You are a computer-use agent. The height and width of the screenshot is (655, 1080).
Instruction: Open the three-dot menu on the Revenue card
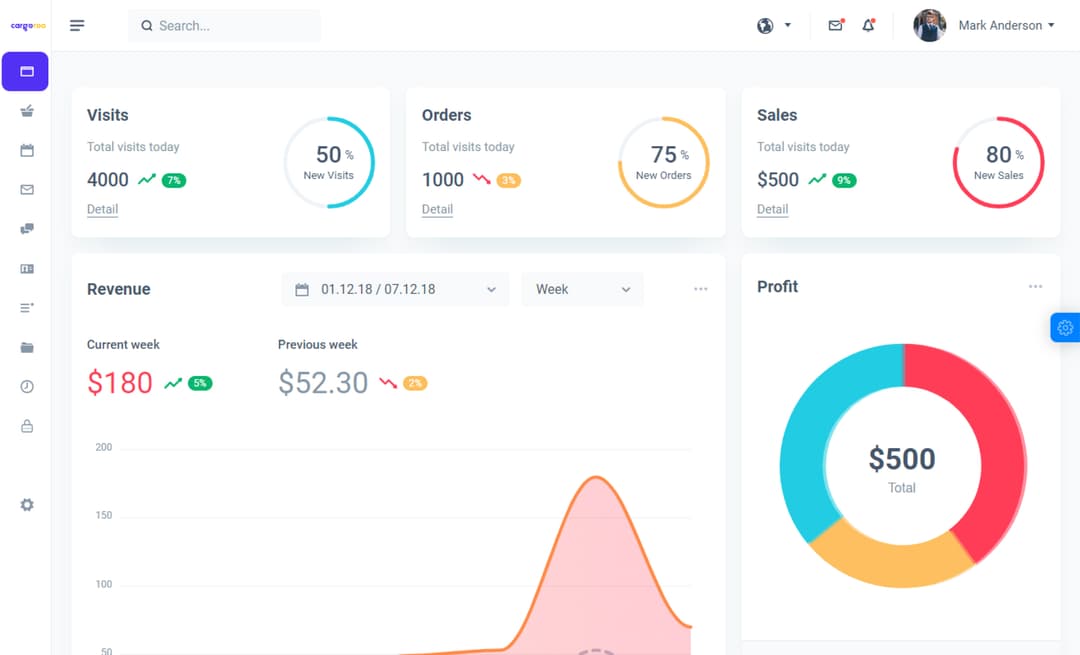tap(701, 288)
